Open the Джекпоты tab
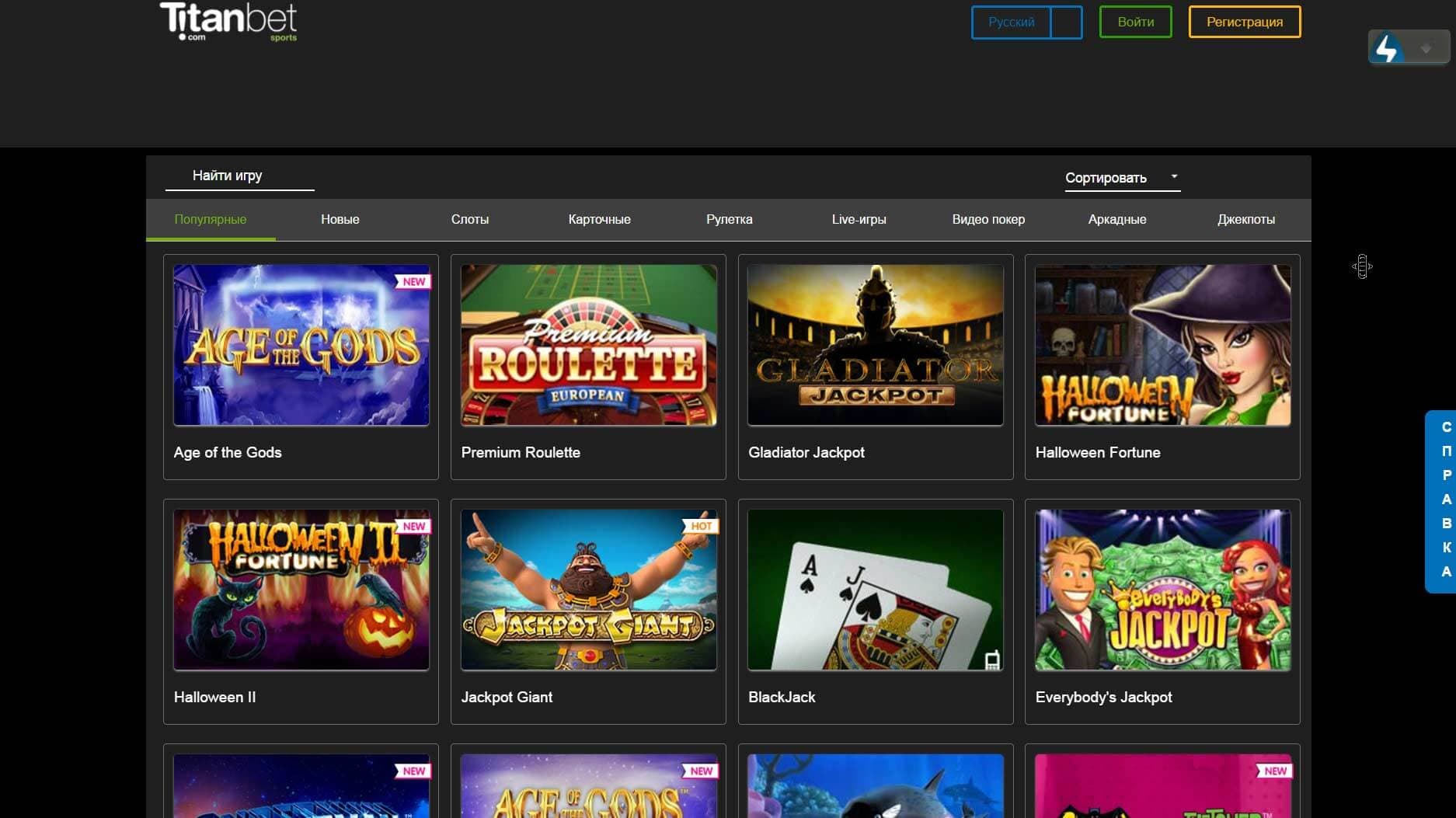 pyautogui.click(x=1246, y=219)
